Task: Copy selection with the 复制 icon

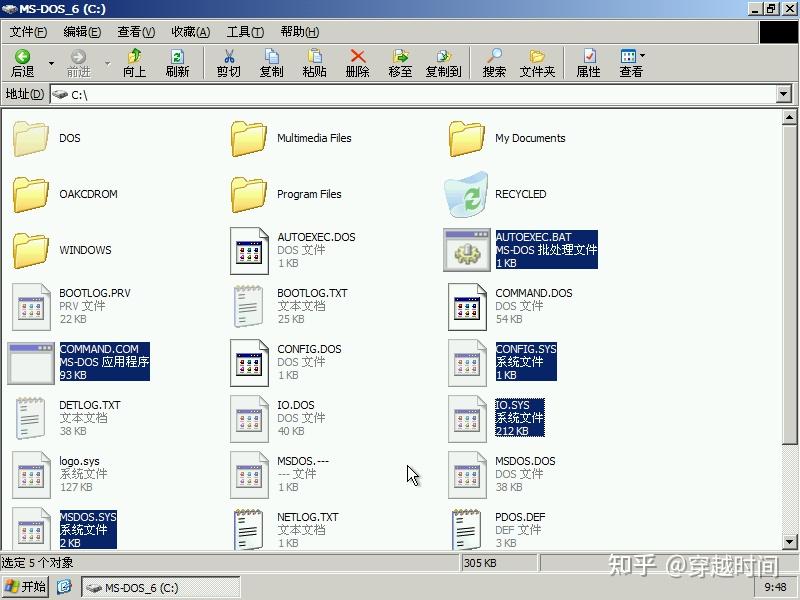Action: (x=271, y=63)
